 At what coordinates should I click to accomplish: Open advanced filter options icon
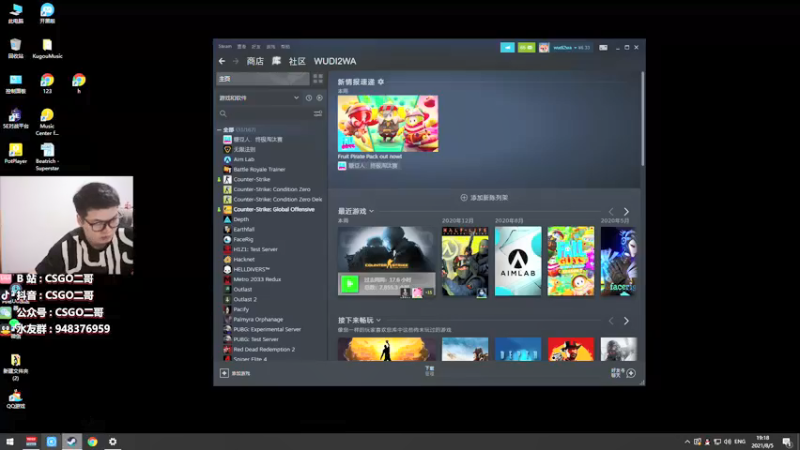click(x=318, y=113)
